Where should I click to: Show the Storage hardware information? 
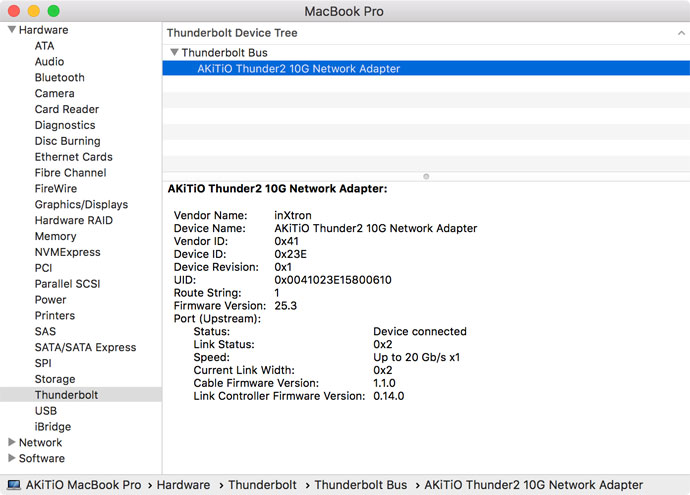click(55, 379)
